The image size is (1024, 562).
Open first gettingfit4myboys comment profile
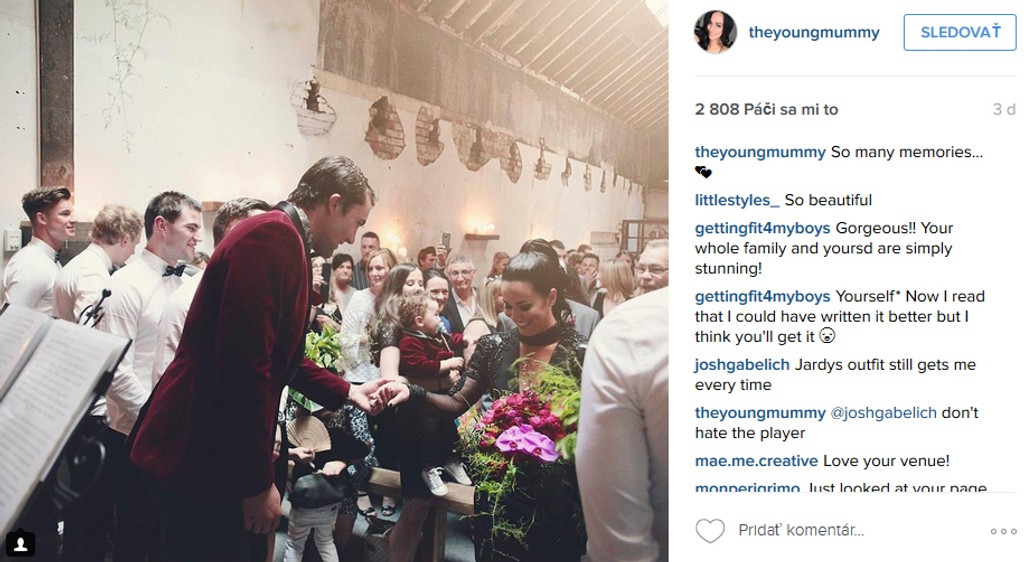tap(762, 228)
